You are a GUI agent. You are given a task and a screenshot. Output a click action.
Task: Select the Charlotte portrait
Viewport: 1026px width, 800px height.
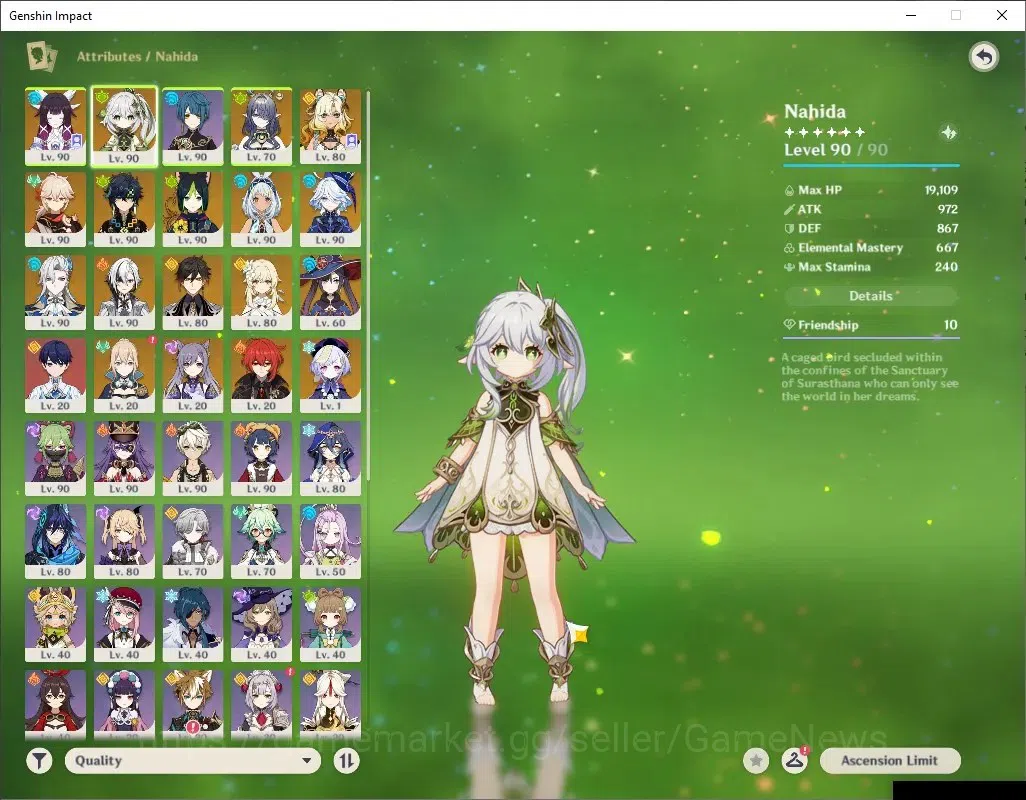[124, 625]
